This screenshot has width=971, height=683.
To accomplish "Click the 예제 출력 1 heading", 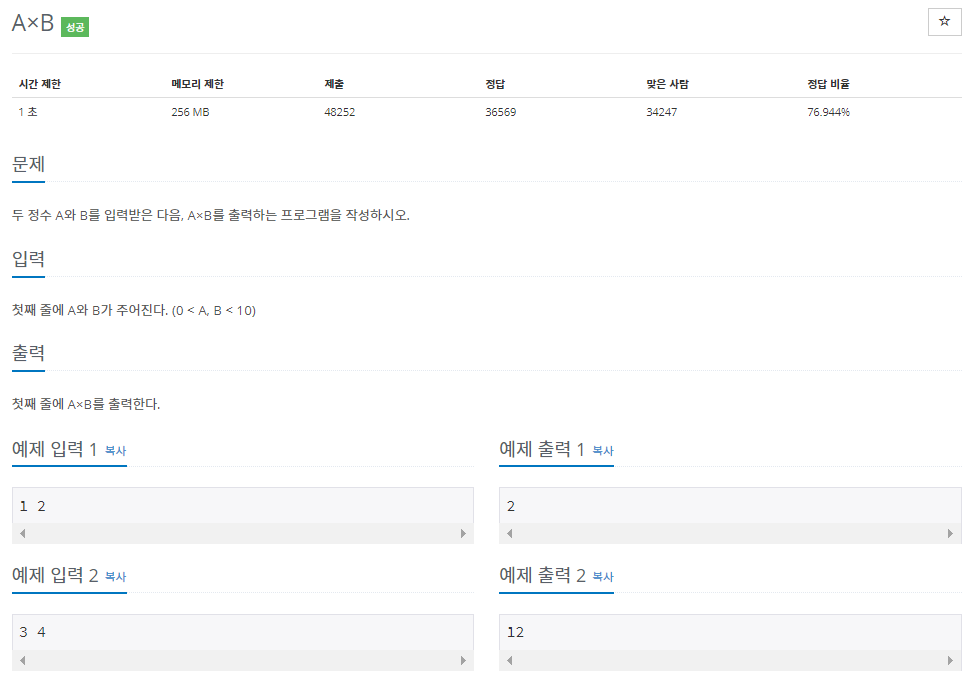I will (x=542, y=449).
